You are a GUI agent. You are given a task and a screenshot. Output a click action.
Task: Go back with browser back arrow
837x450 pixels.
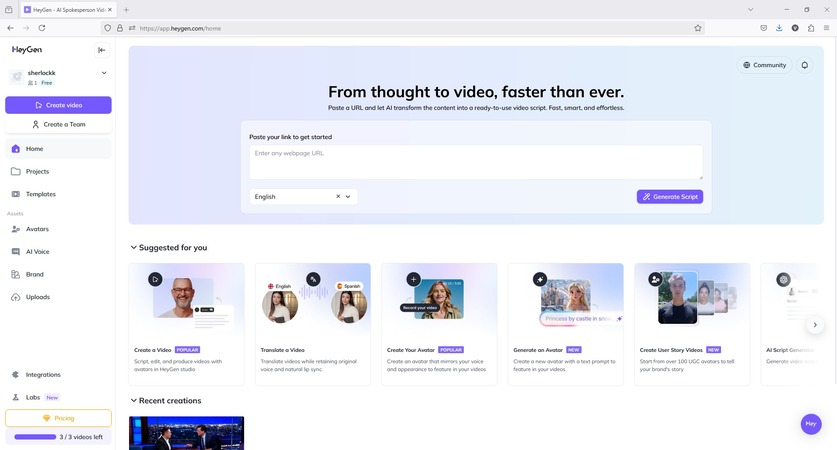click(11, 28)
